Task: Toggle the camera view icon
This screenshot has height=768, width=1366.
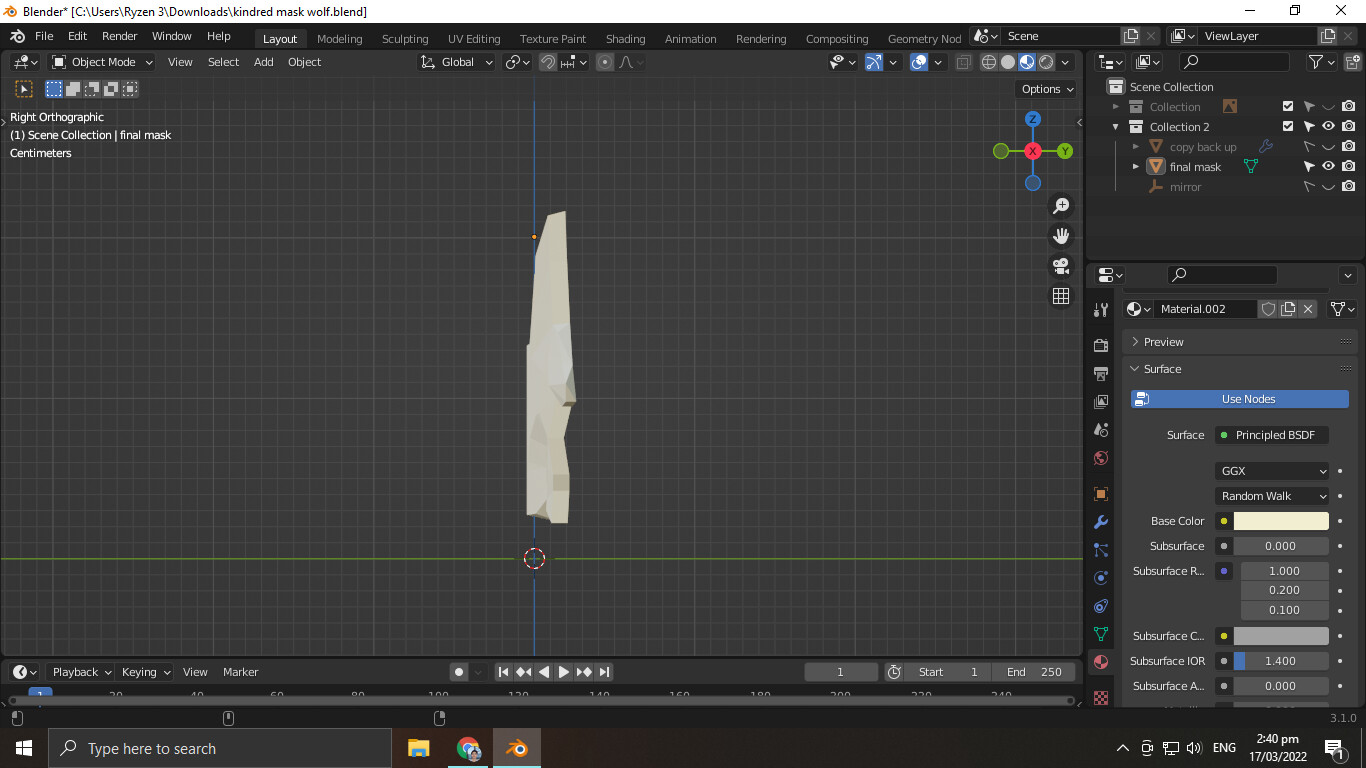Action: (1061, 266)
